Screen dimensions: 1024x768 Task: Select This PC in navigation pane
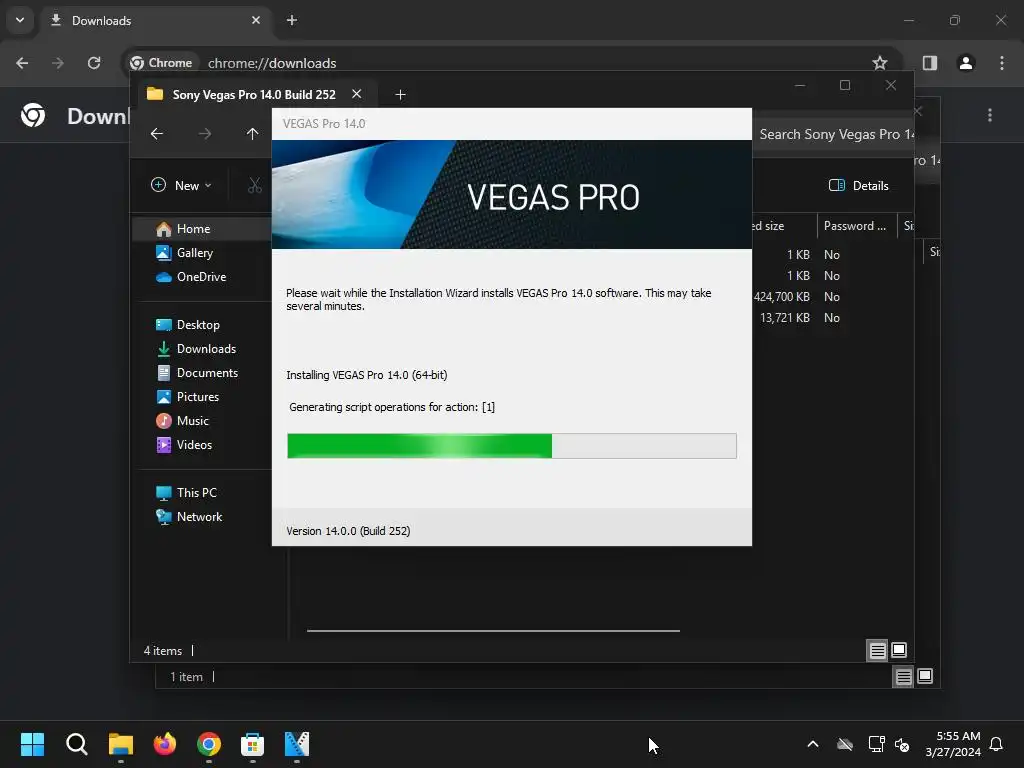(197, 493)
